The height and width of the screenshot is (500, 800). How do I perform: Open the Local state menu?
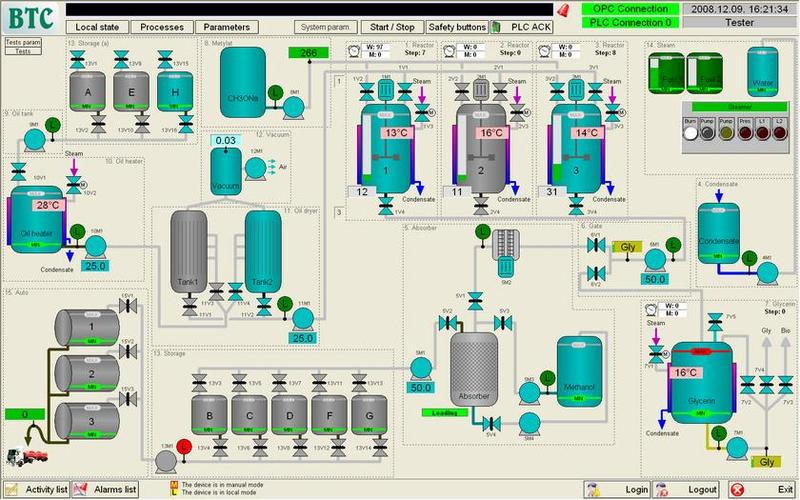pyautogui.click(x=100, y=27)
